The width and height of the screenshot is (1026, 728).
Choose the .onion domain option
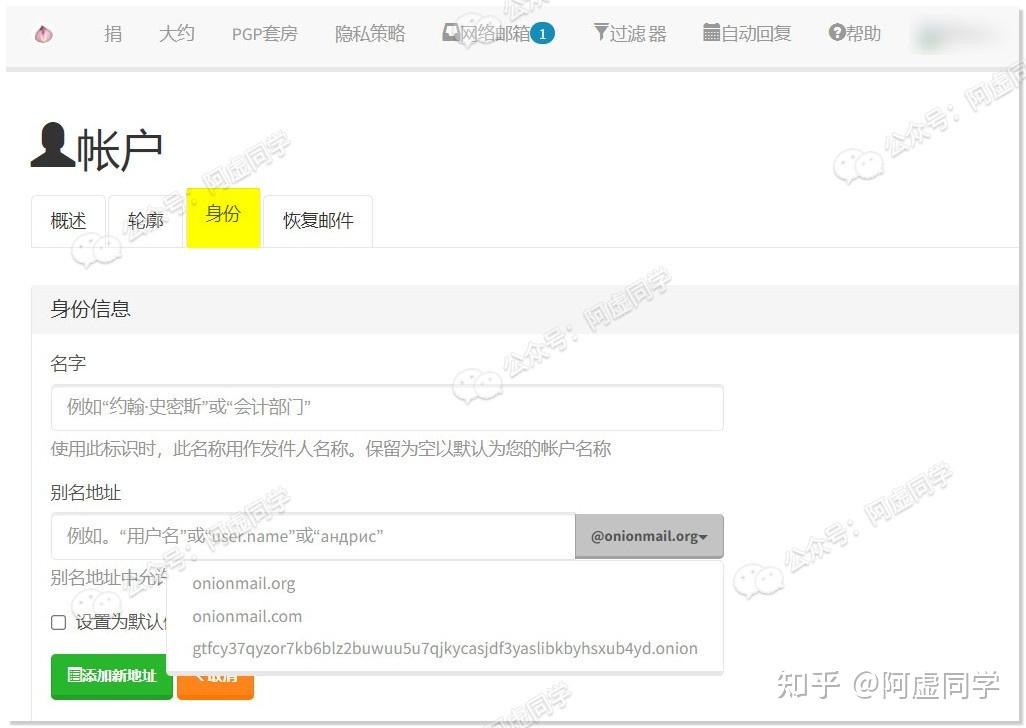click(x=445, y=649)
